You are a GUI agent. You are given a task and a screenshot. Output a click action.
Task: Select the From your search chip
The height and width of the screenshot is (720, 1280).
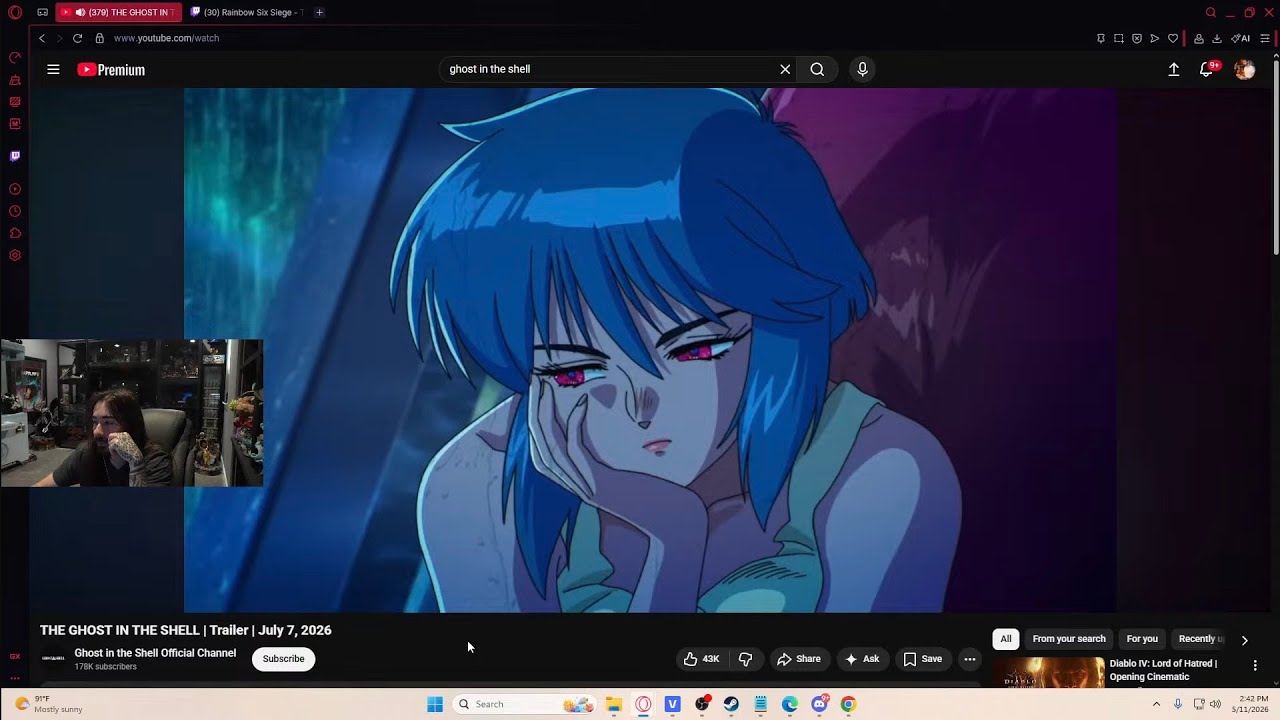[1069, 639]
